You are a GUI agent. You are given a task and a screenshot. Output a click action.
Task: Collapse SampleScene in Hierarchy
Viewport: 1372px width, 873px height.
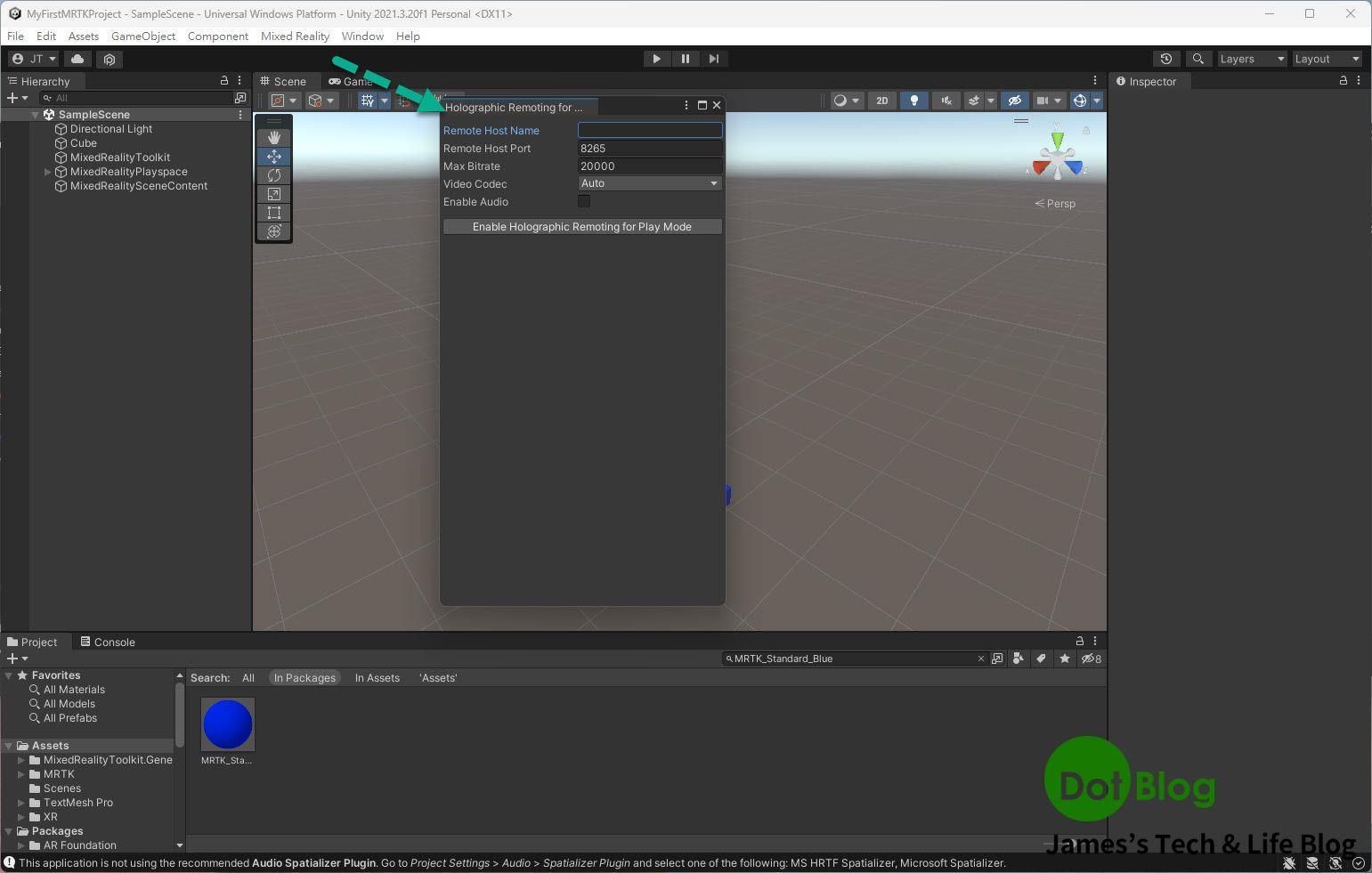[36, 115]
